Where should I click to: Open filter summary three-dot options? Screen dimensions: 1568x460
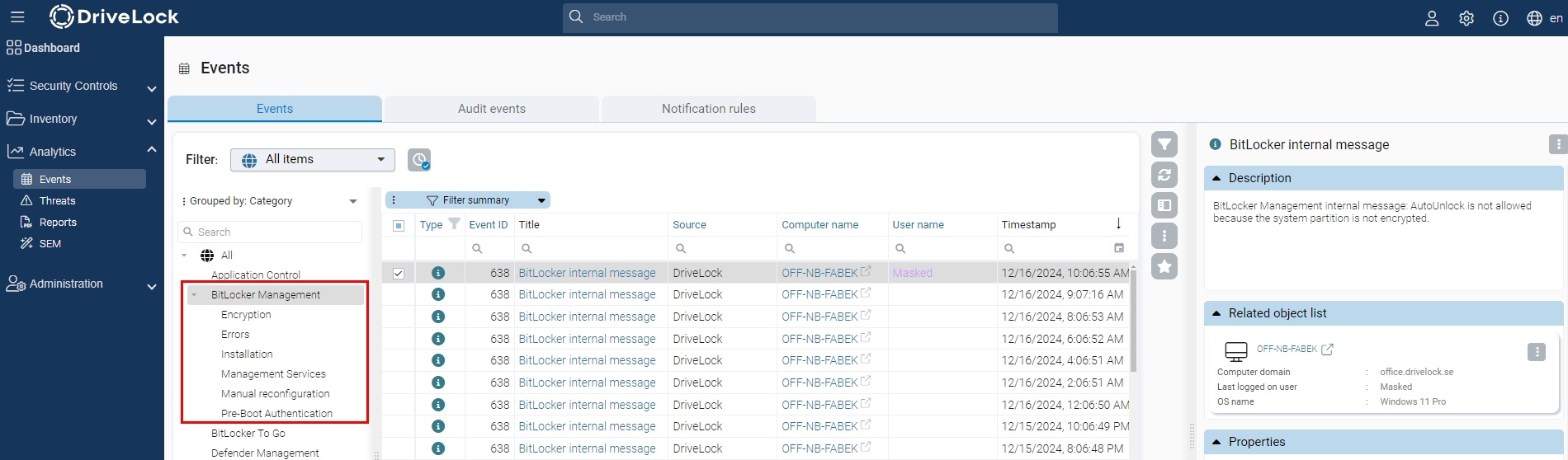(394, 200)
